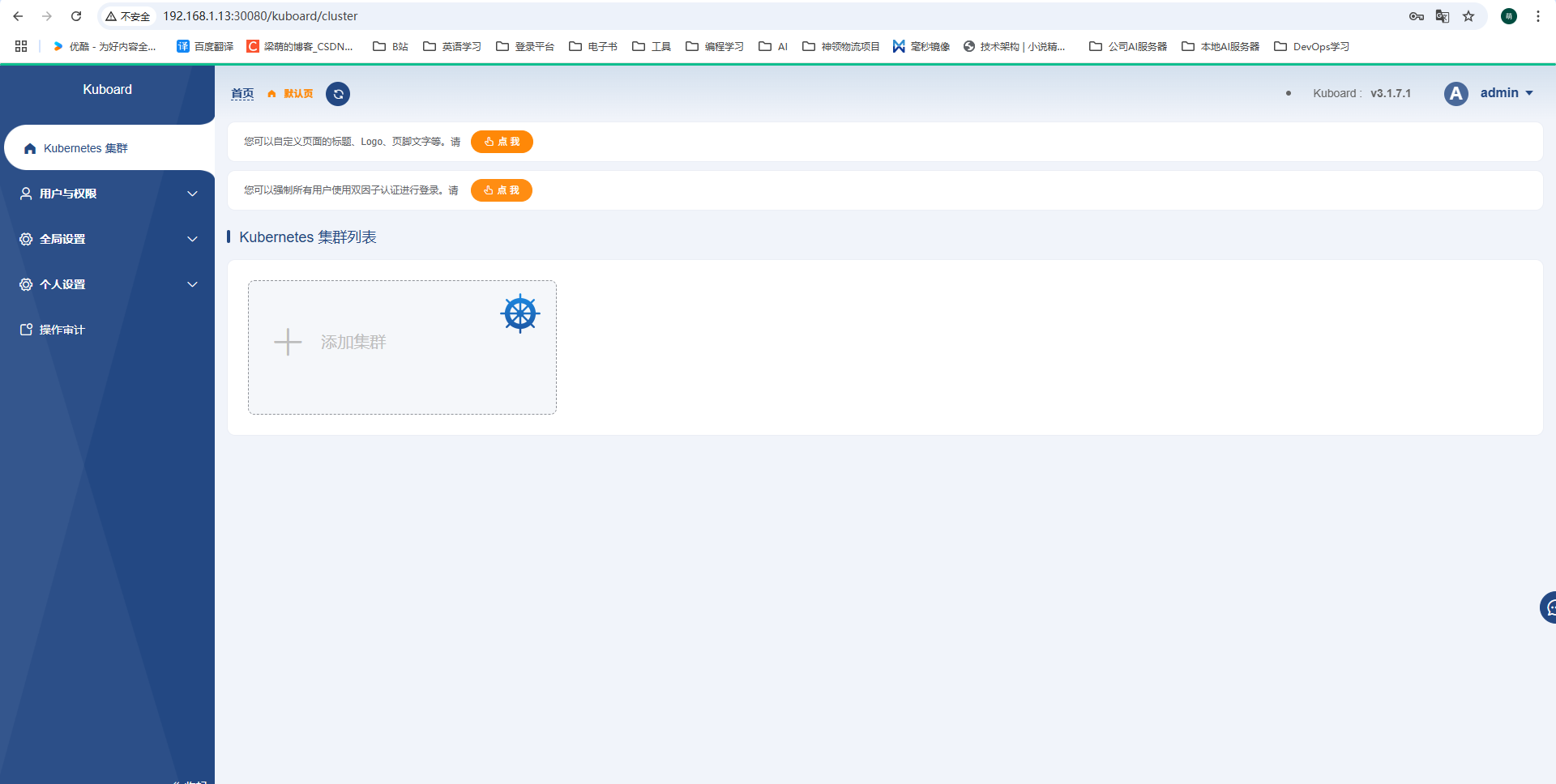Viewport: 1556px width, 784px height.
Task: Open the admin dropdown arrow
Action: coord(1529,93)
